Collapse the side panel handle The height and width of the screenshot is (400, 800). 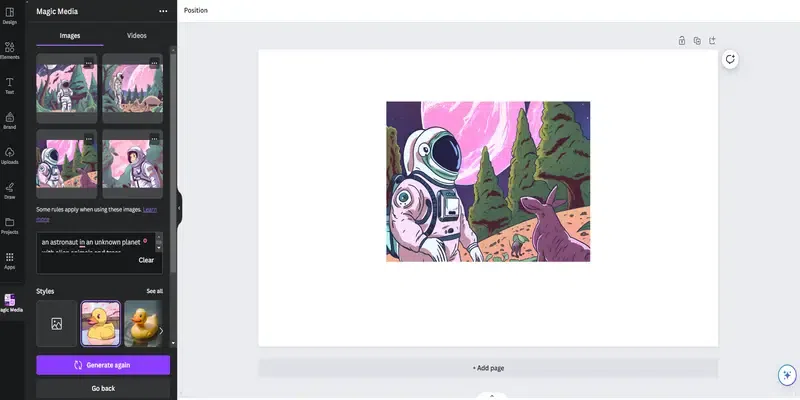pyautogui.click(x=179, y=208)
